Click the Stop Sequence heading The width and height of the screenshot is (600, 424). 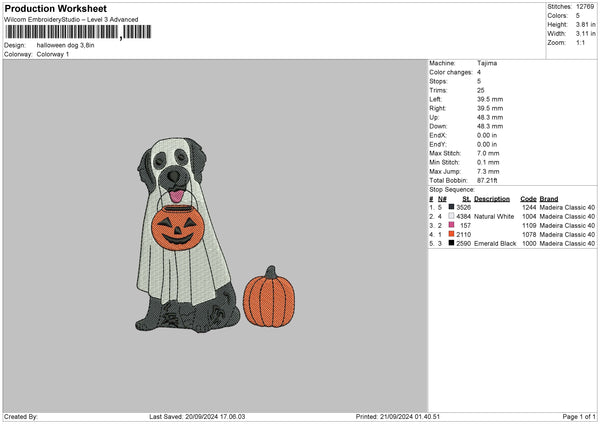click(x=452, y=189)
